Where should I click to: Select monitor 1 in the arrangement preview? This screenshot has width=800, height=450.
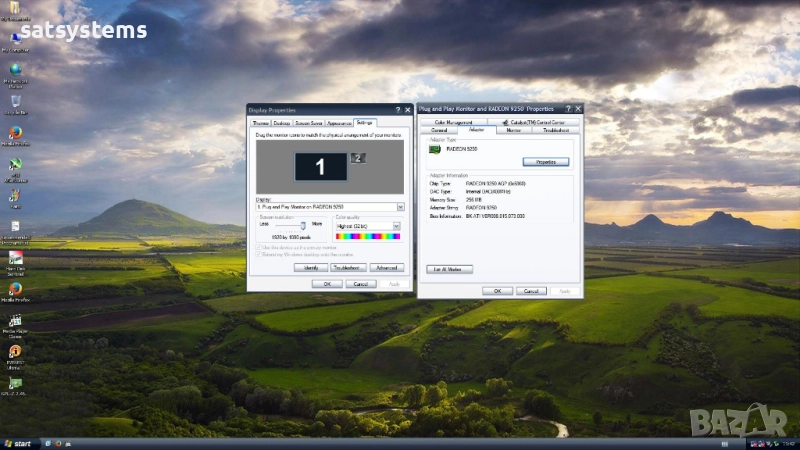[320, 165]
